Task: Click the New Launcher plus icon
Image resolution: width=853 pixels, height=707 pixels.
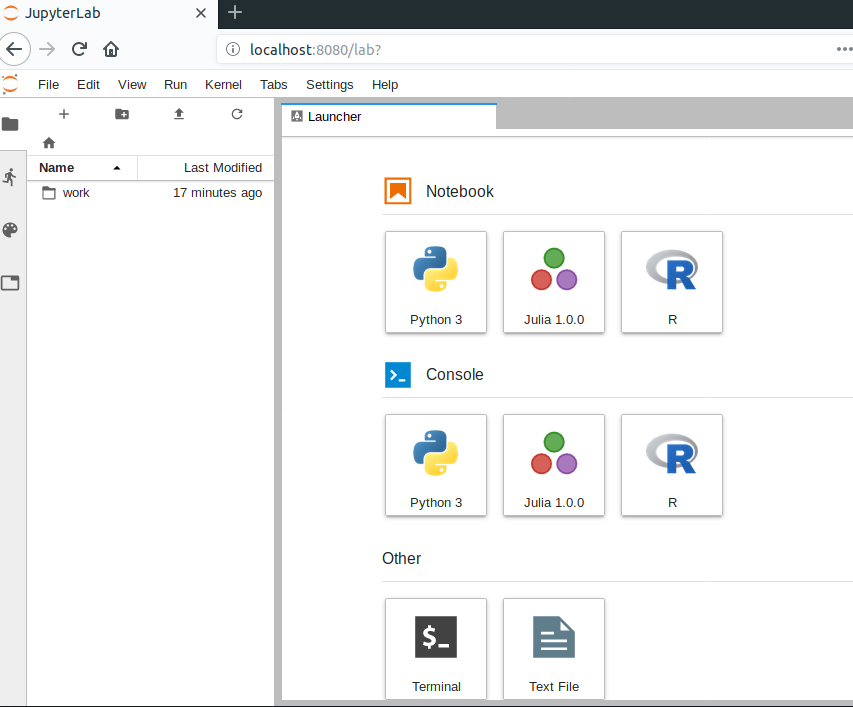Action: click(x=64, y=114)
